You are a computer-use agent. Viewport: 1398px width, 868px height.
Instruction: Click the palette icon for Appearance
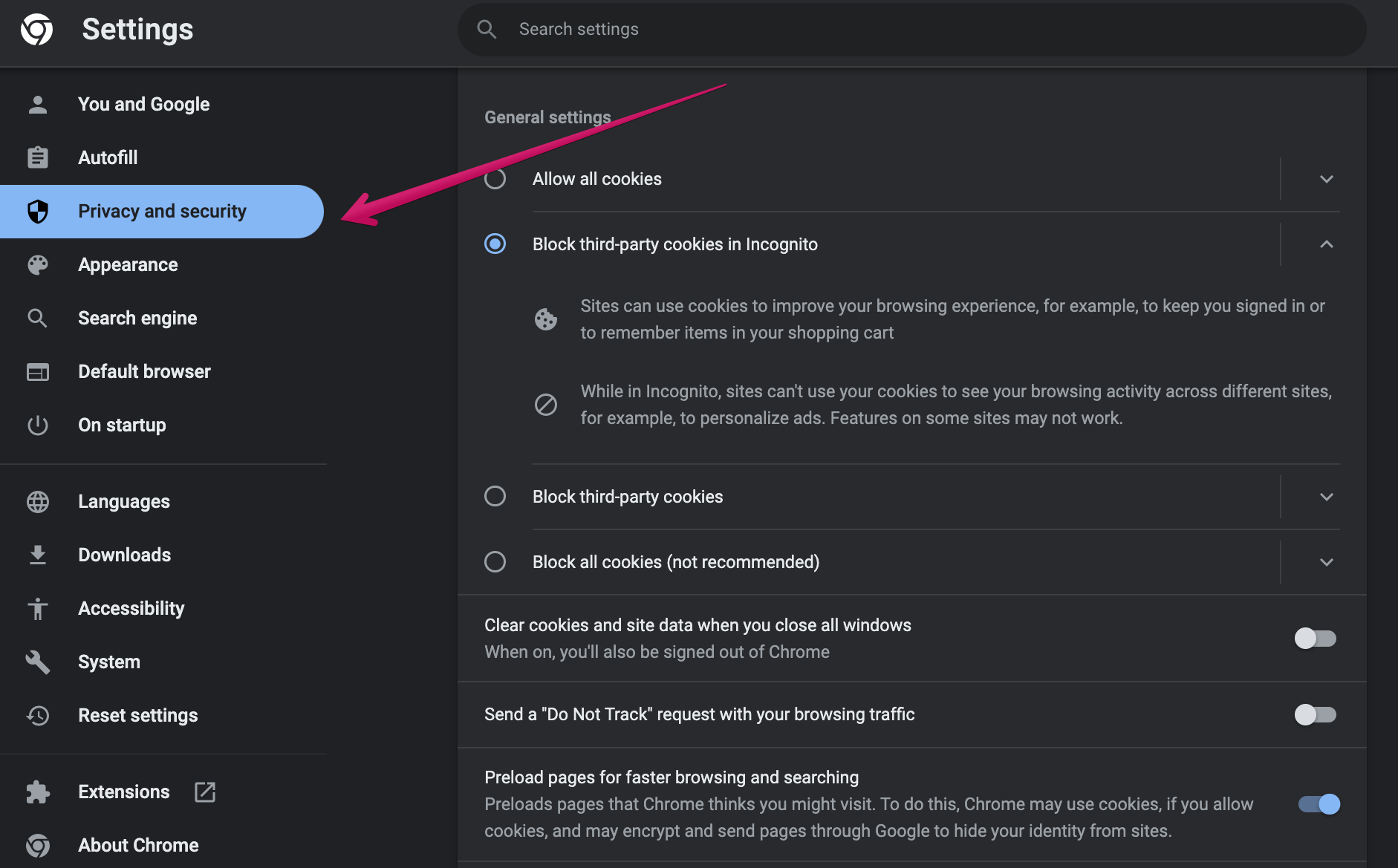[x=37, y=265]
